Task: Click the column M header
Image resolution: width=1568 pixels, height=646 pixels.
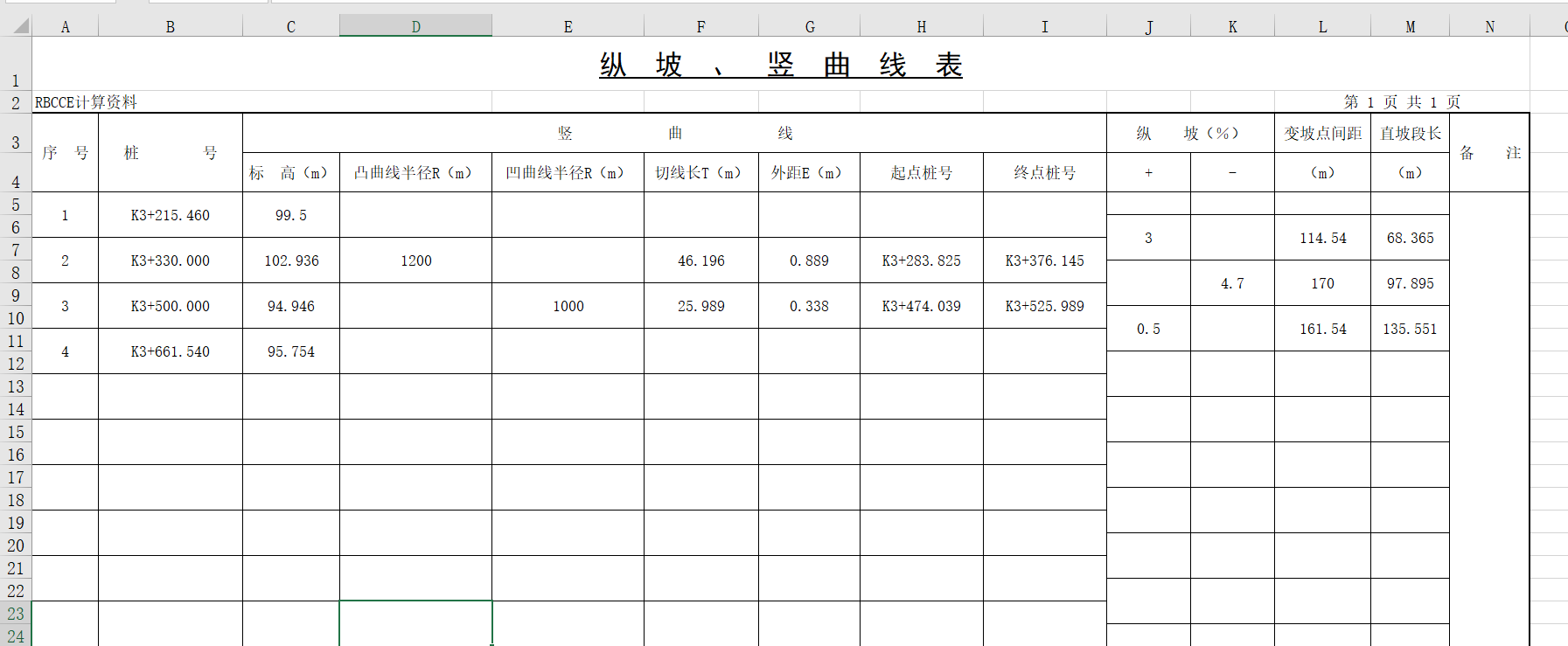Action: (x=1410, y=27)
